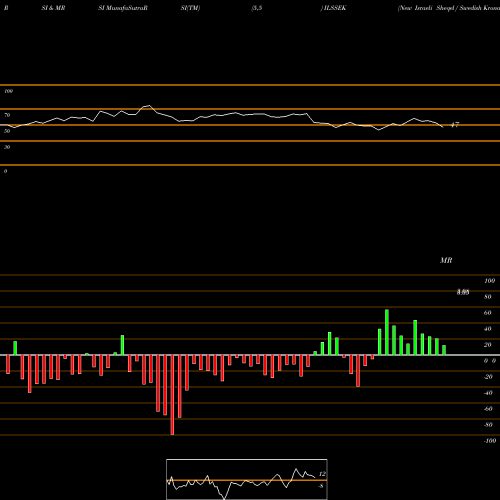Click the "-60" label on MR right axis
The image size is (500, 500).
tap(488, 409)
